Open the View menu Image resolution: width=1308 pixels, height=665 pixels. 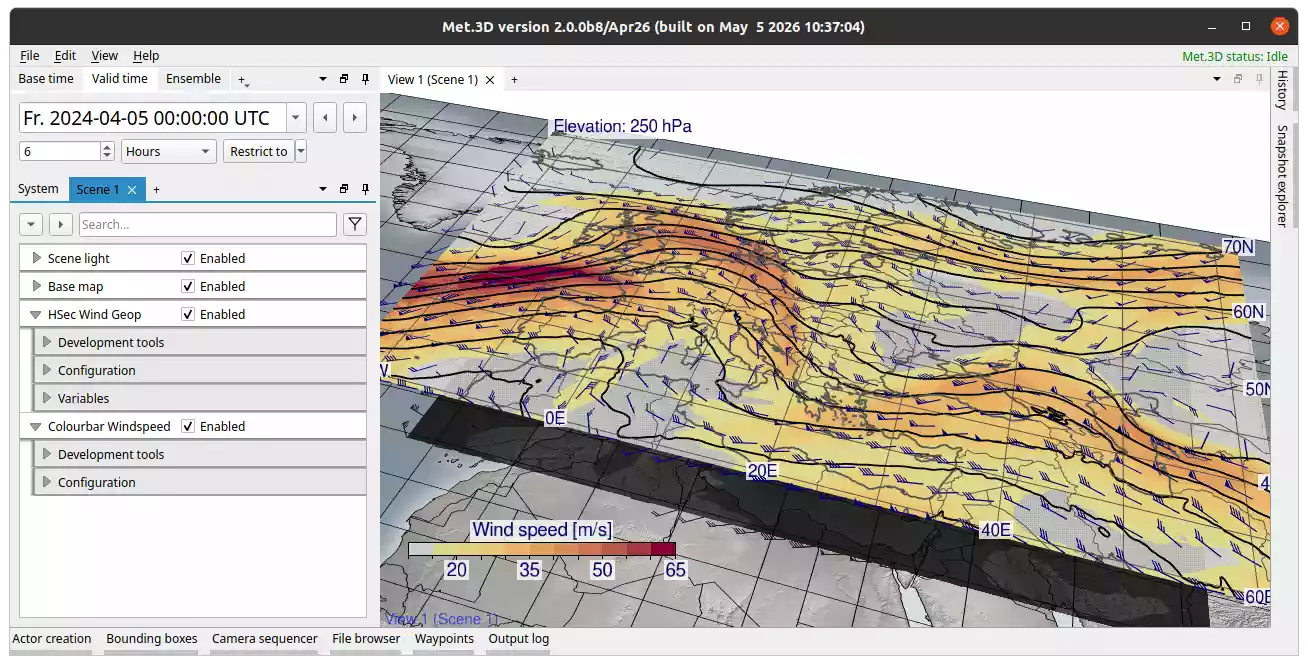pyautogui.click(x=104, y=56)
